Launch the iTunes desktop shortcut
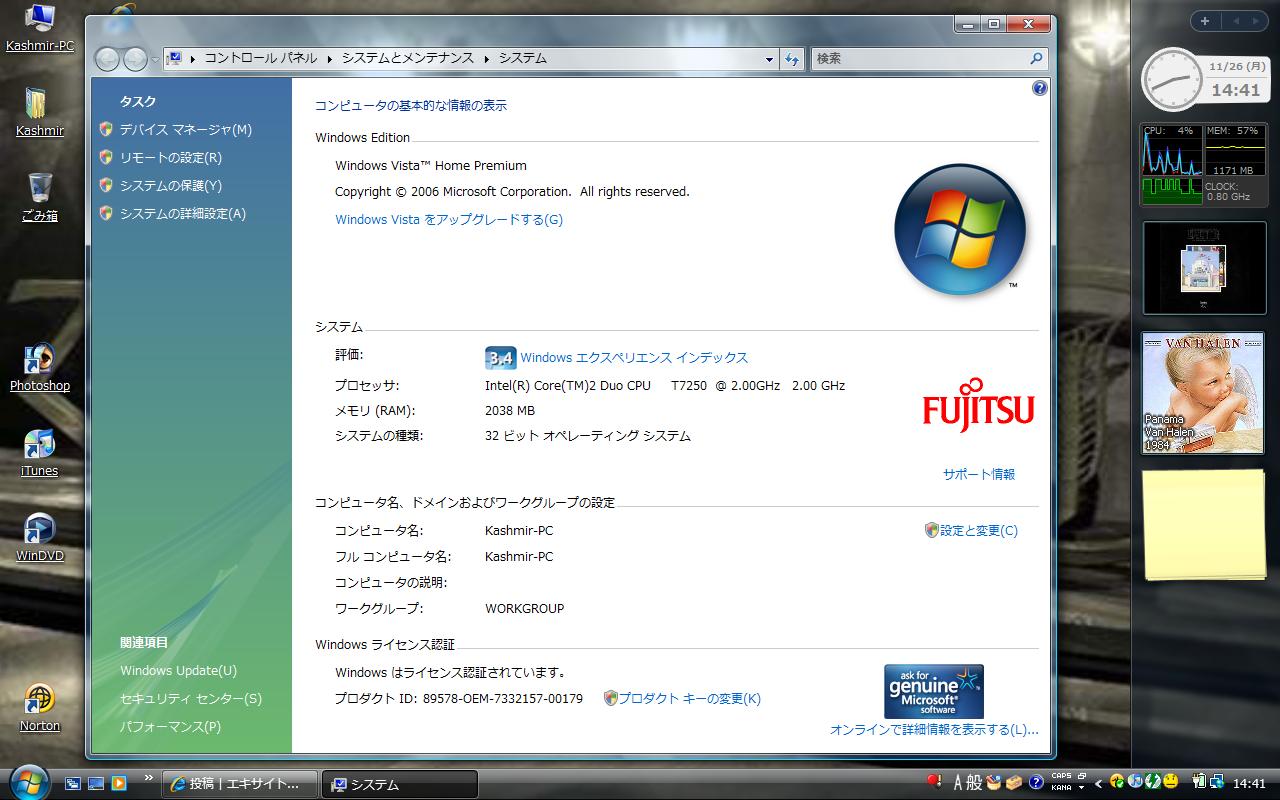 tap(40, 453)
